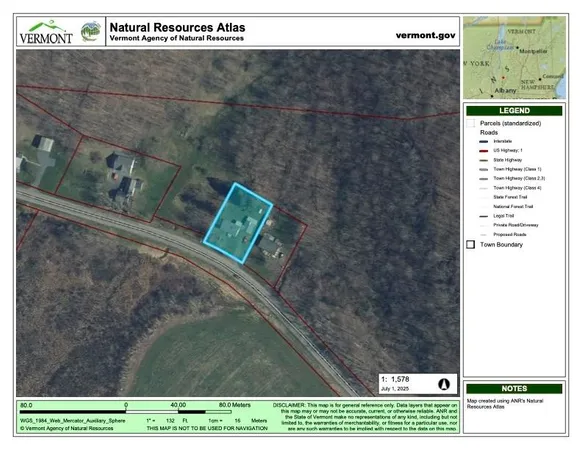
Task: Click the north arrow compass icon
Action: tap(444, 384)
